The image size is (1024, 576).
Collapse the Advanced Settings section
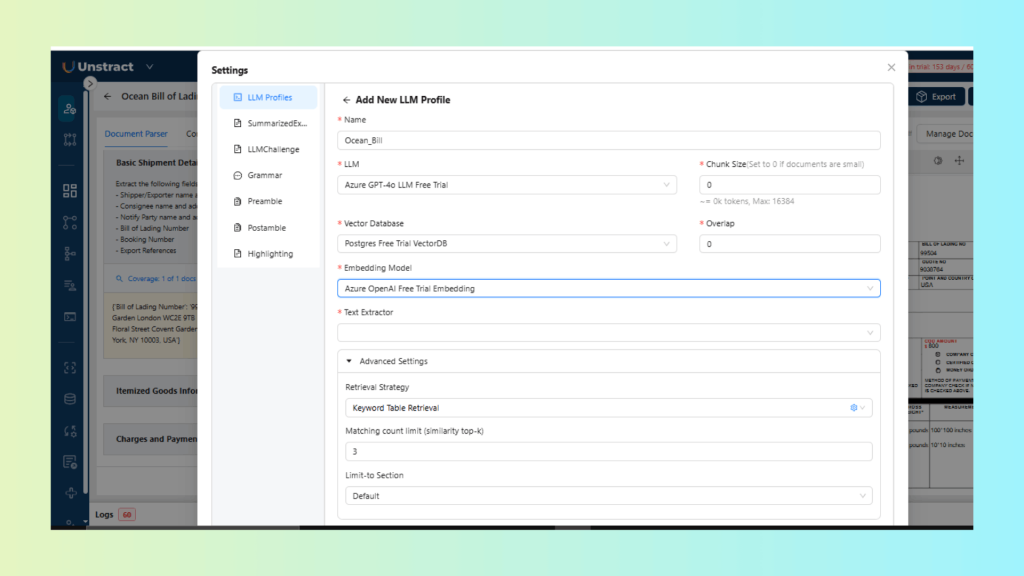coord(350,361)
